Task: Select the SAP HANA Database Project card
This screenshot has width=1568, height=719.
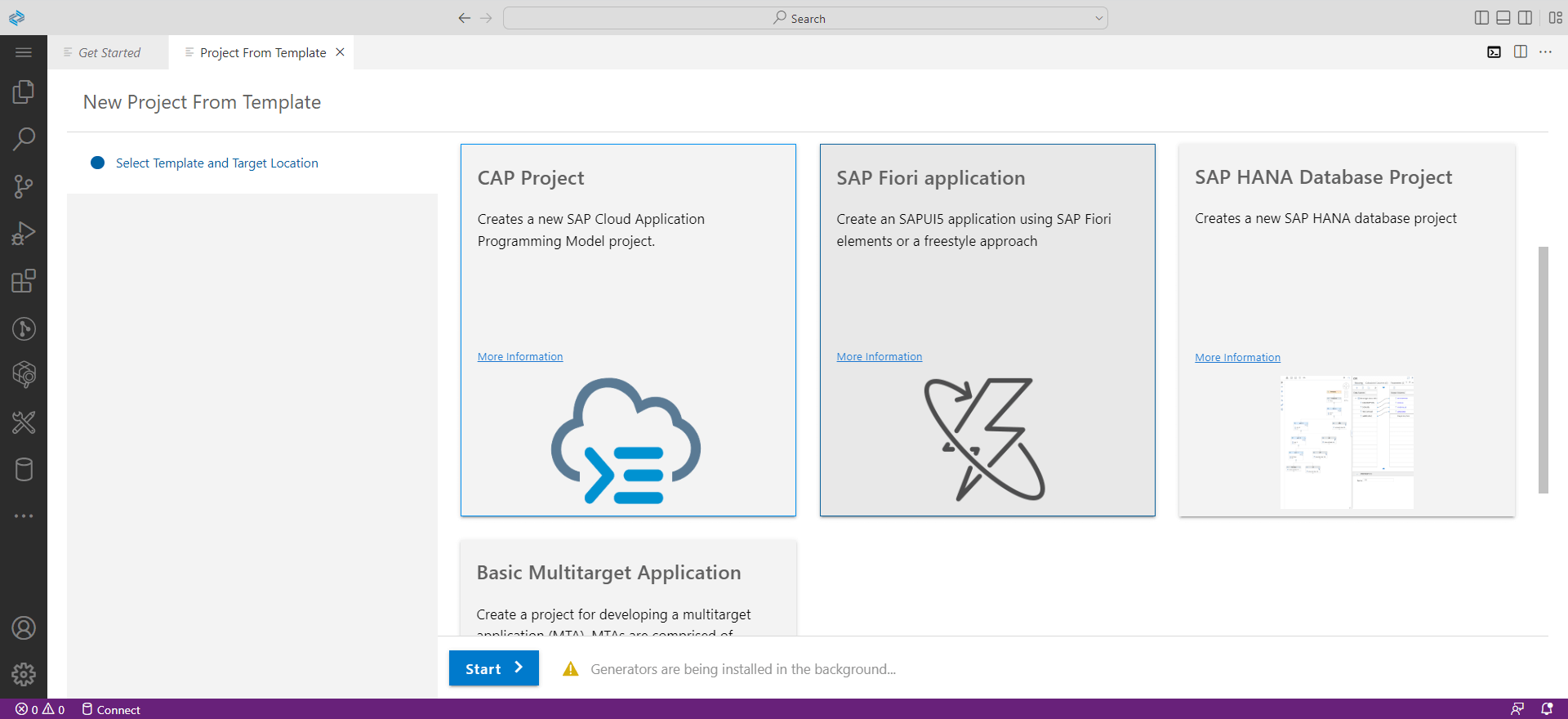Action: click(1347, 330)
